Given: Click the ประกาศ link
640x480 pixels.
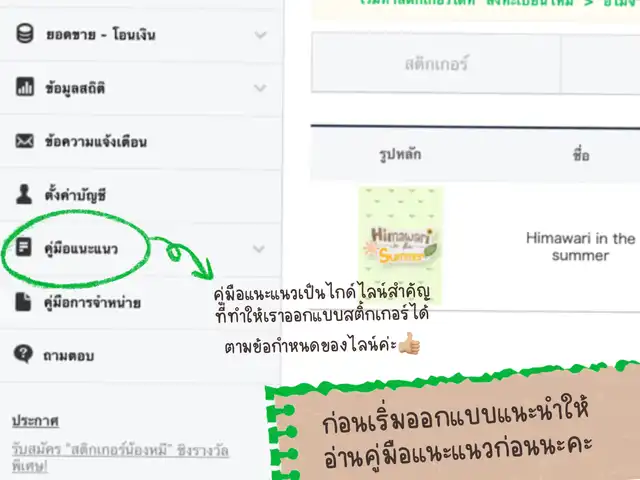Looking at the screenshot, I should (35, 421).
